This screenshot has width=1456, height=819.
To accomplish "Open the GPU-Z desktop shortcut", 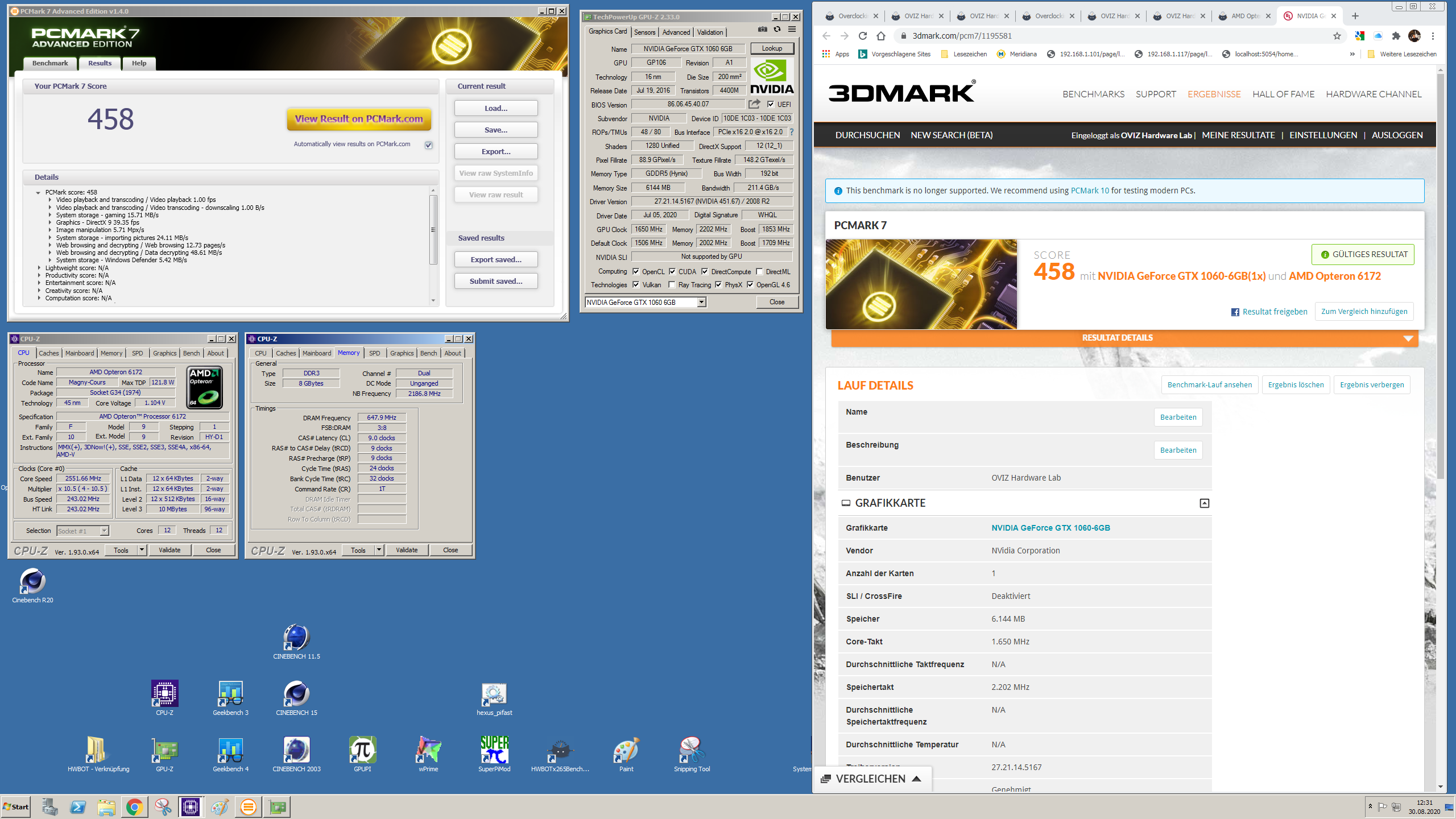I will pyautogui.click(x=165, y=755).
